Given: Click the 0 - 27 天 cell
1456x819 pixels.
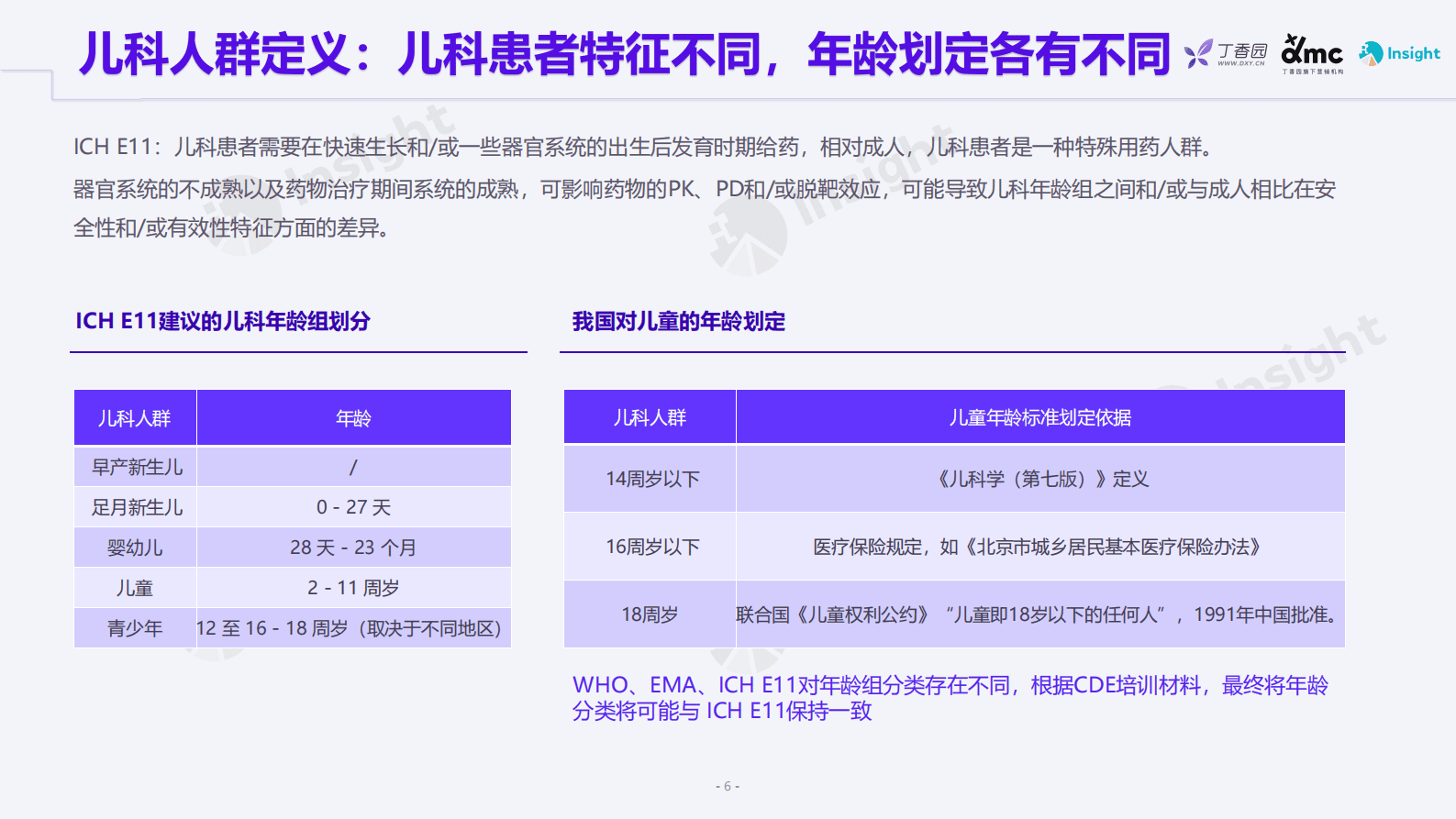Looking at the screenshot, I should [x=353, y=507].
